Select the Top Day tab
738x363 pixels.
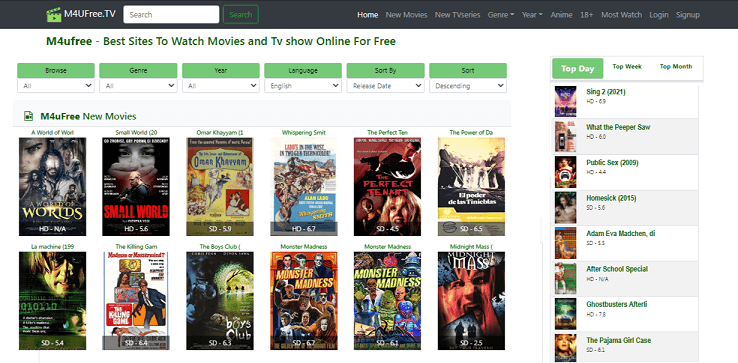click(578, 69)
